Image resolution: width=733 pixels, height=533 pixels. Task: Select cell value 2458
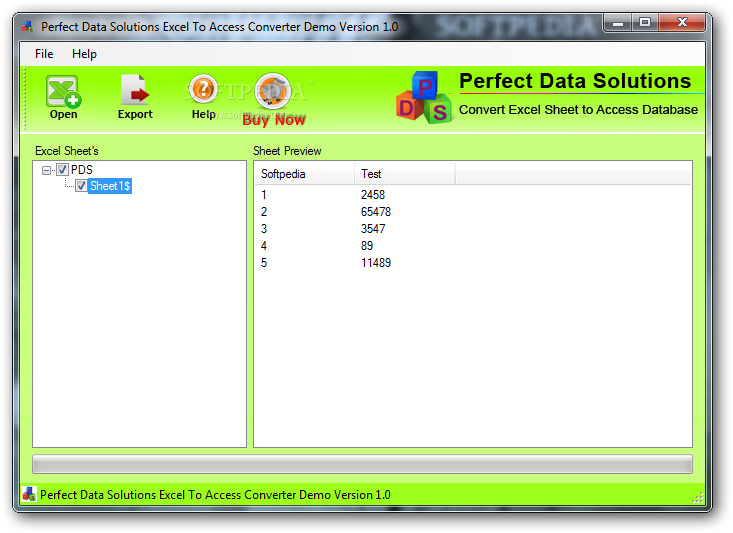point(373,194)
